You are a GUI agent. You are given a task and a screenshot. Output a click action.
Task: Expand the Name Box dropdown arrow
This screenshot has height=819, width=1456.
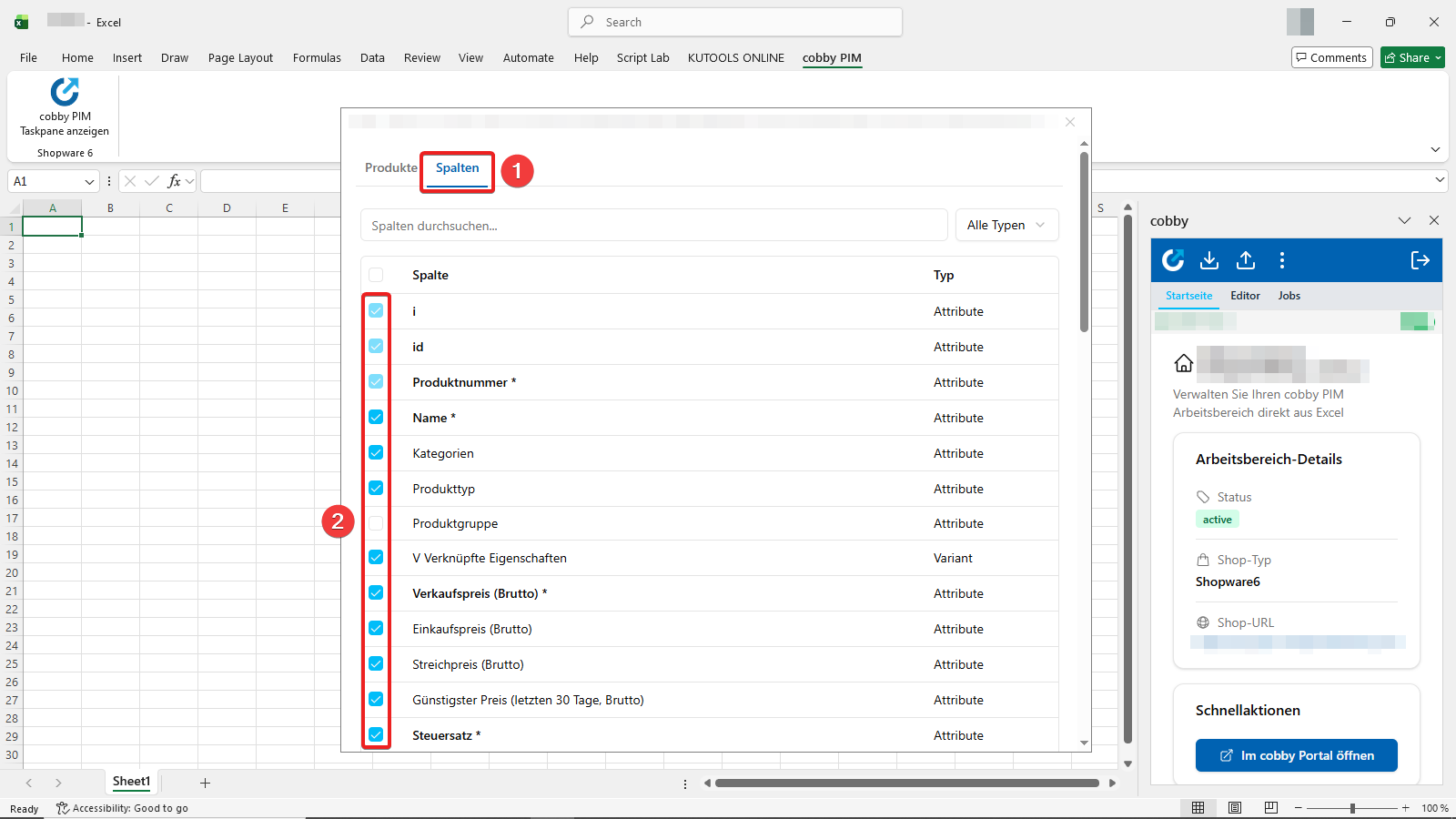click(x=89, y=182)
